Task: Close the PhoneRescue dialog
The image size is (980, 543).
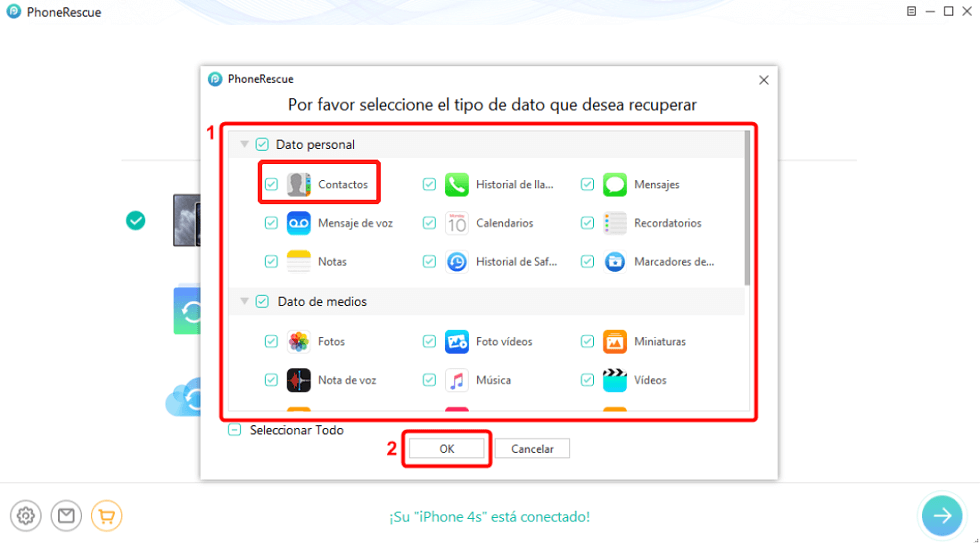Action: 764,80
